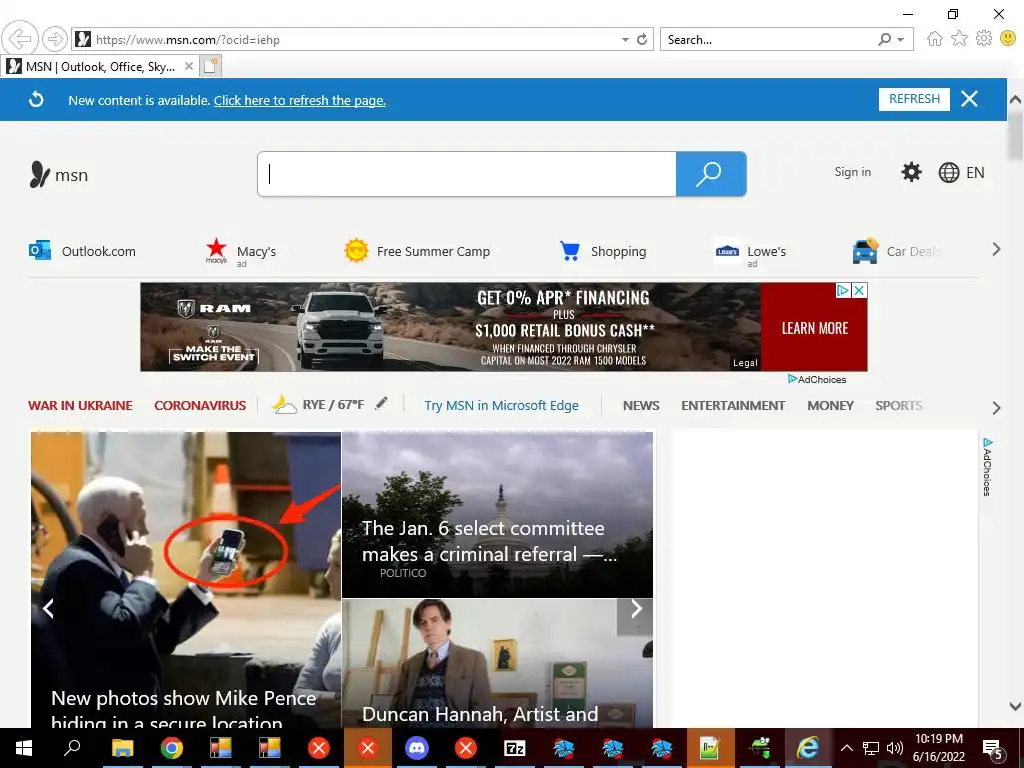
Task: Click the REFRESH button in banner
Action: pyautogui.click(x=914, y=99)
